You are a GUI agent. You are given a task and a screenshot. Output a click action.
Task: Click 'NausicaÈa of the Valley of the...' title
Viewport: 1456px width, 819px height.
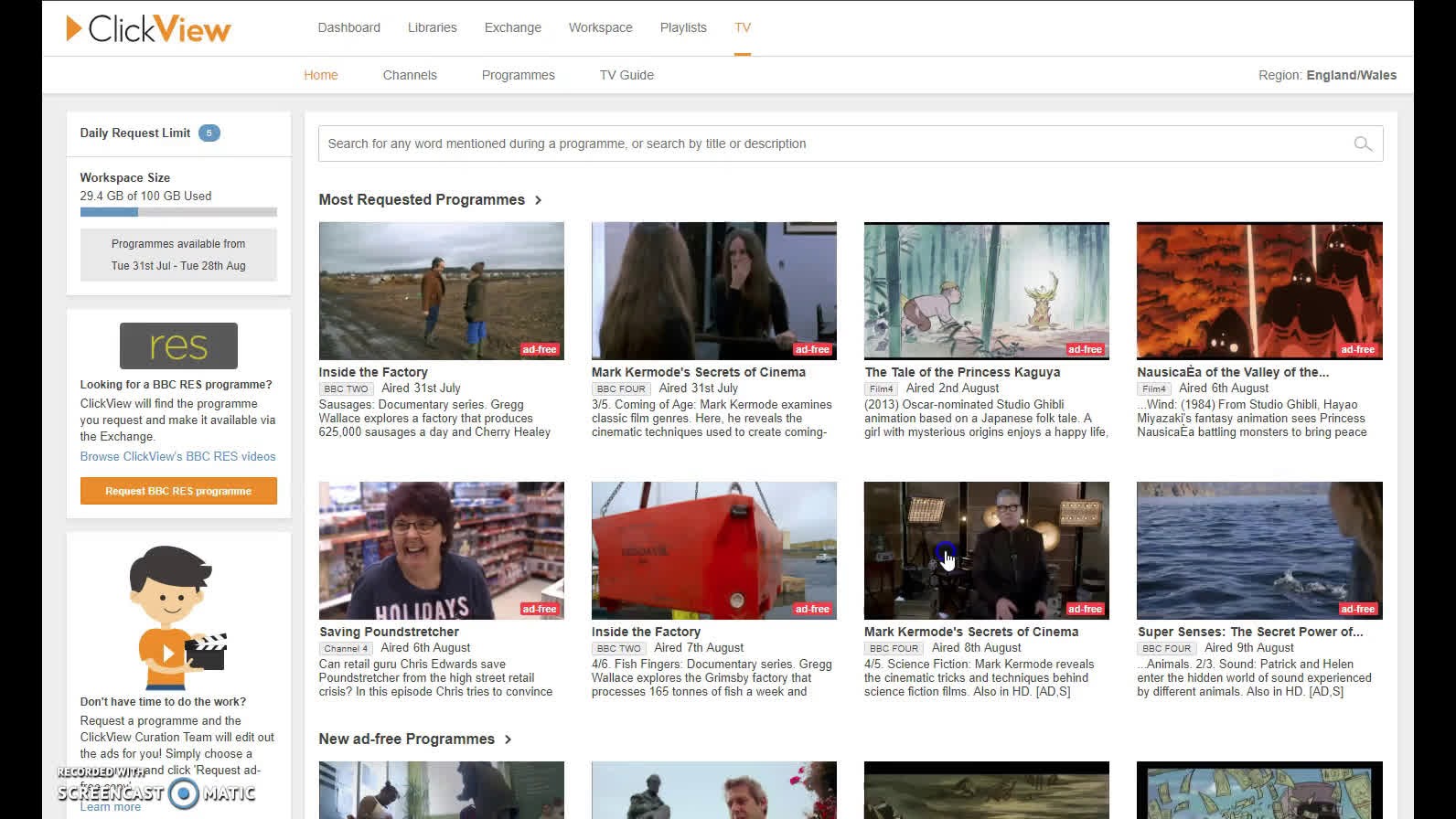tap(1233, 372)
